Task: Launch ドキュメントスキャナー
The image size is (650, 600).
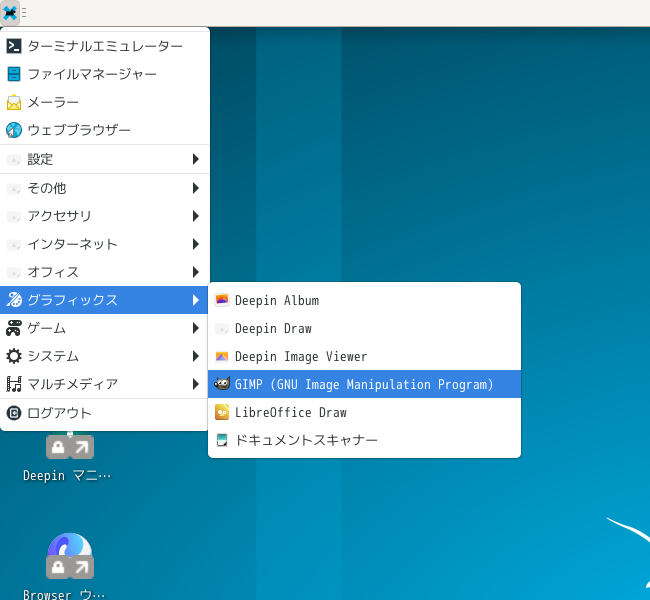Action: [364, 440]
